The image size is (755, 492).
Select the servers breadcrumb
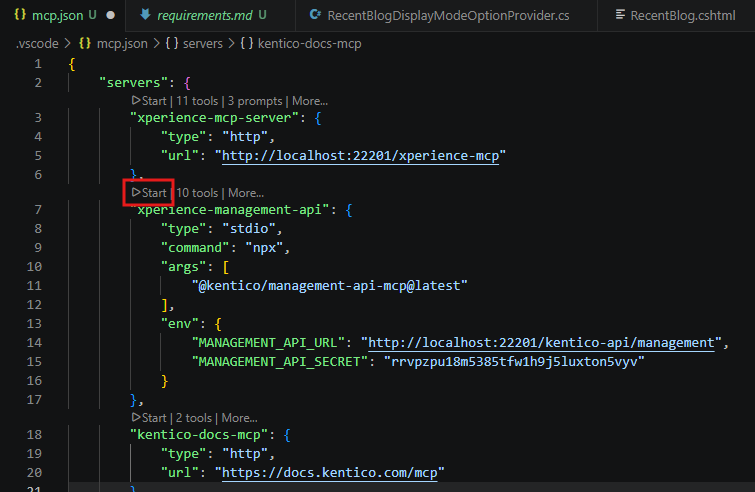[203, 44]
